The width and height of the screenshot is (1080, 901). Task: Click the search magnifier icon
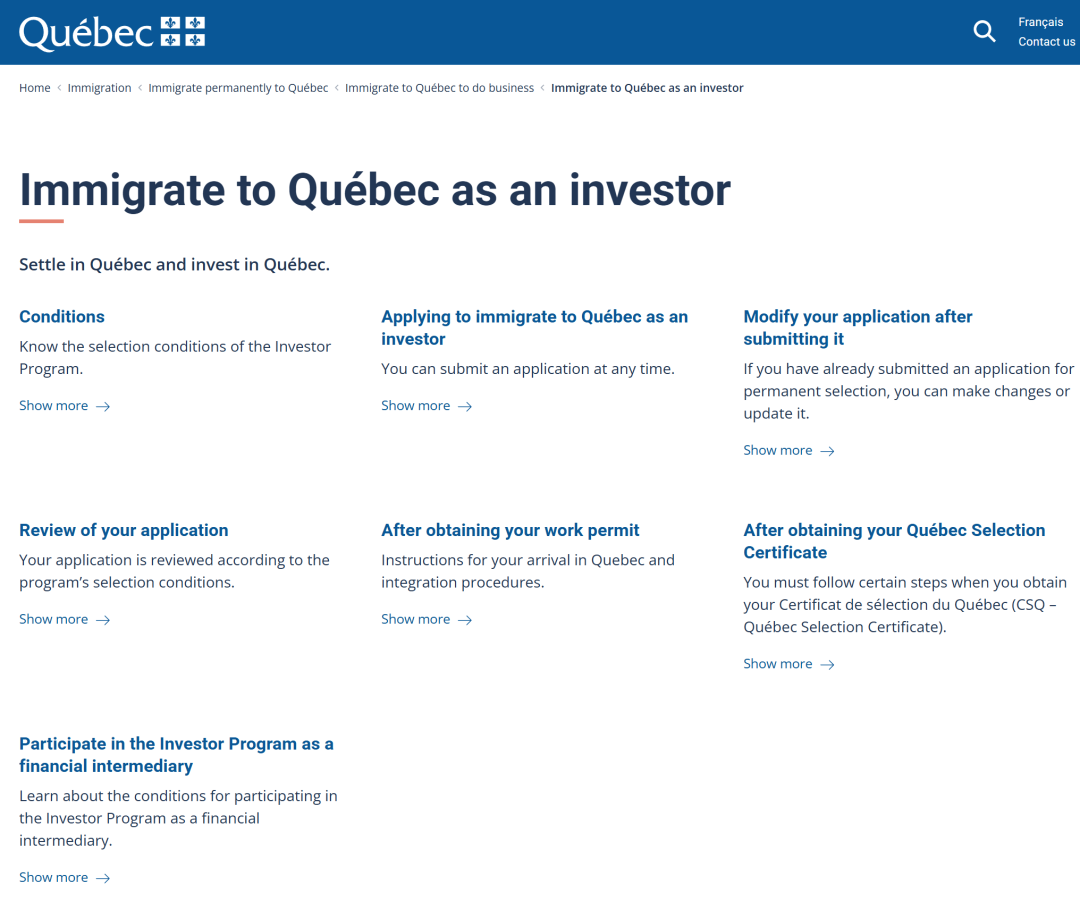point(984,32)
